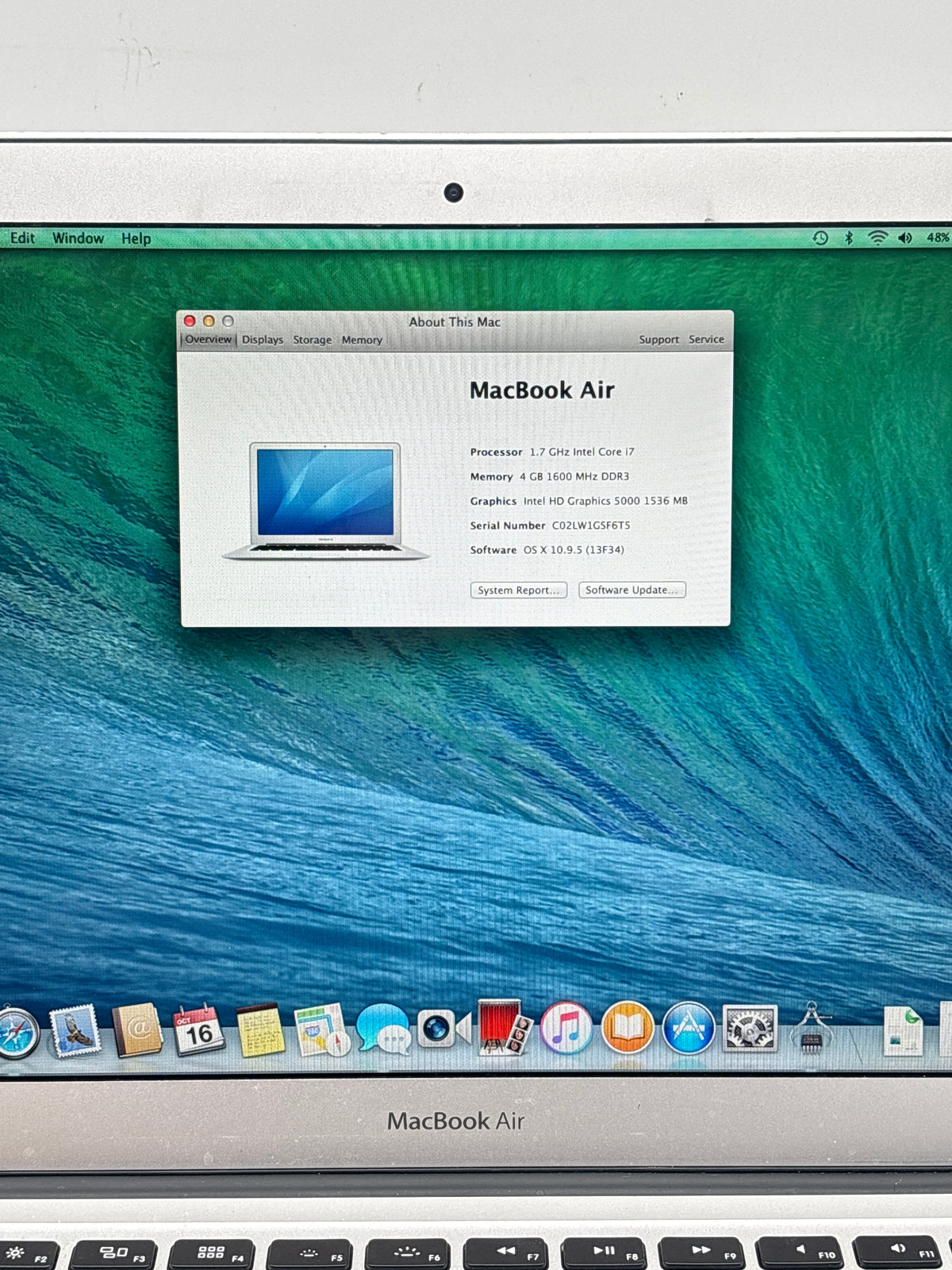Click the 4 GB 1600 MHz DDR3 text
Screen dimensions: 952x1270
(x=574, y=476)
